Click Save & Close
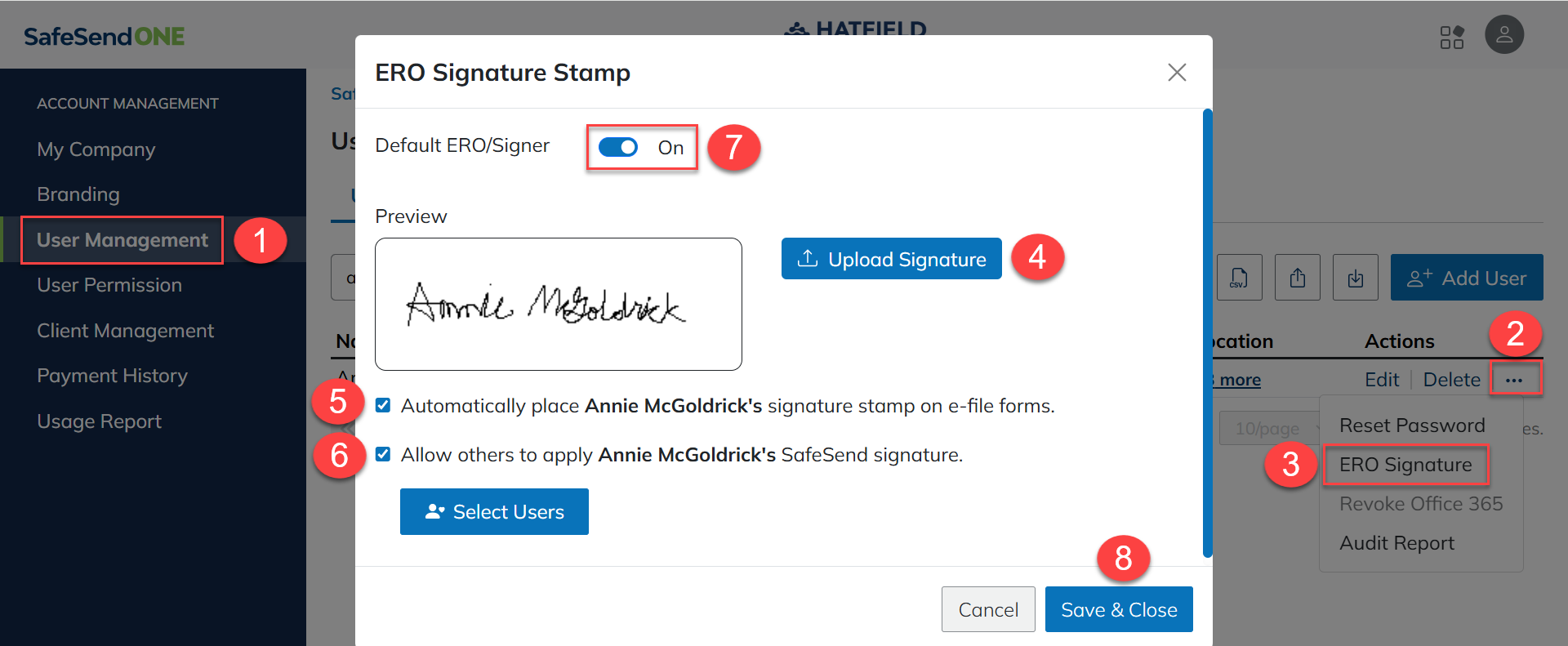 tap(1118, 609)
